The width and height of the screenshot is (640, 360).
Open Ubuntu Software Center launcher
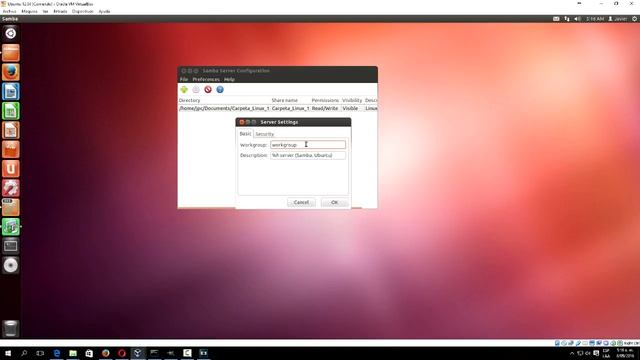11,149
